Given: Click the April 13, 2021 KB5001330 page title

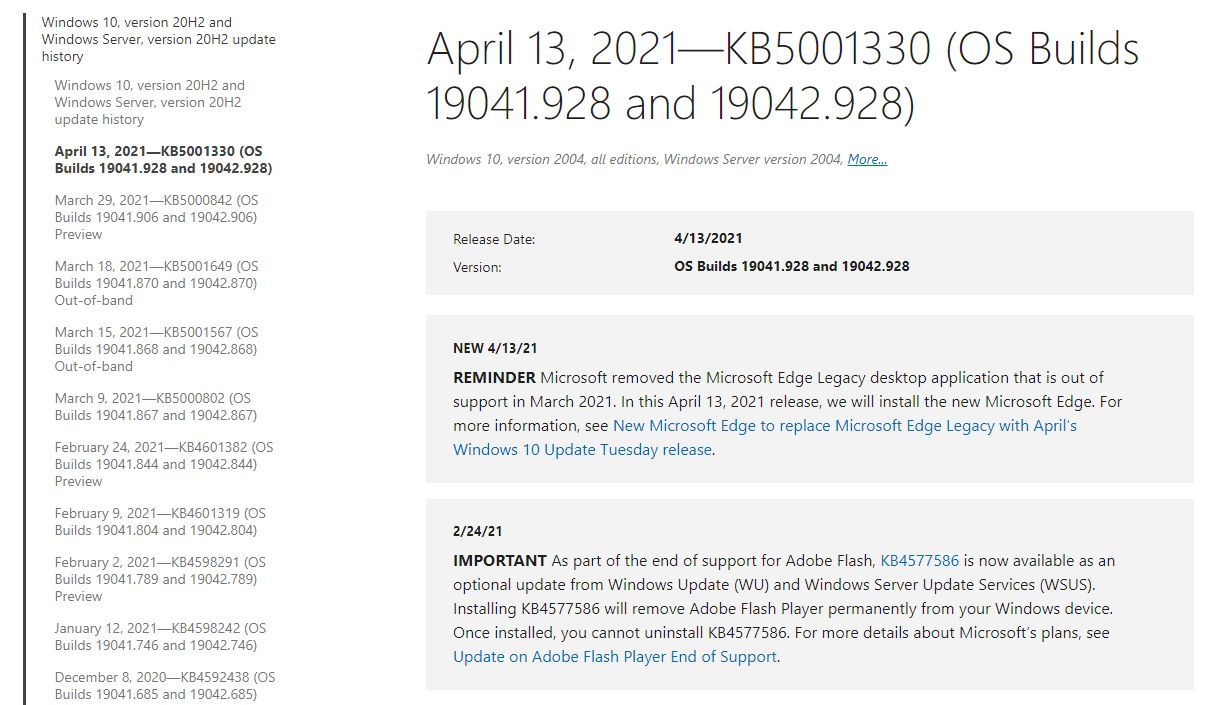Looking at the screenshot, I should coord(782,76).
